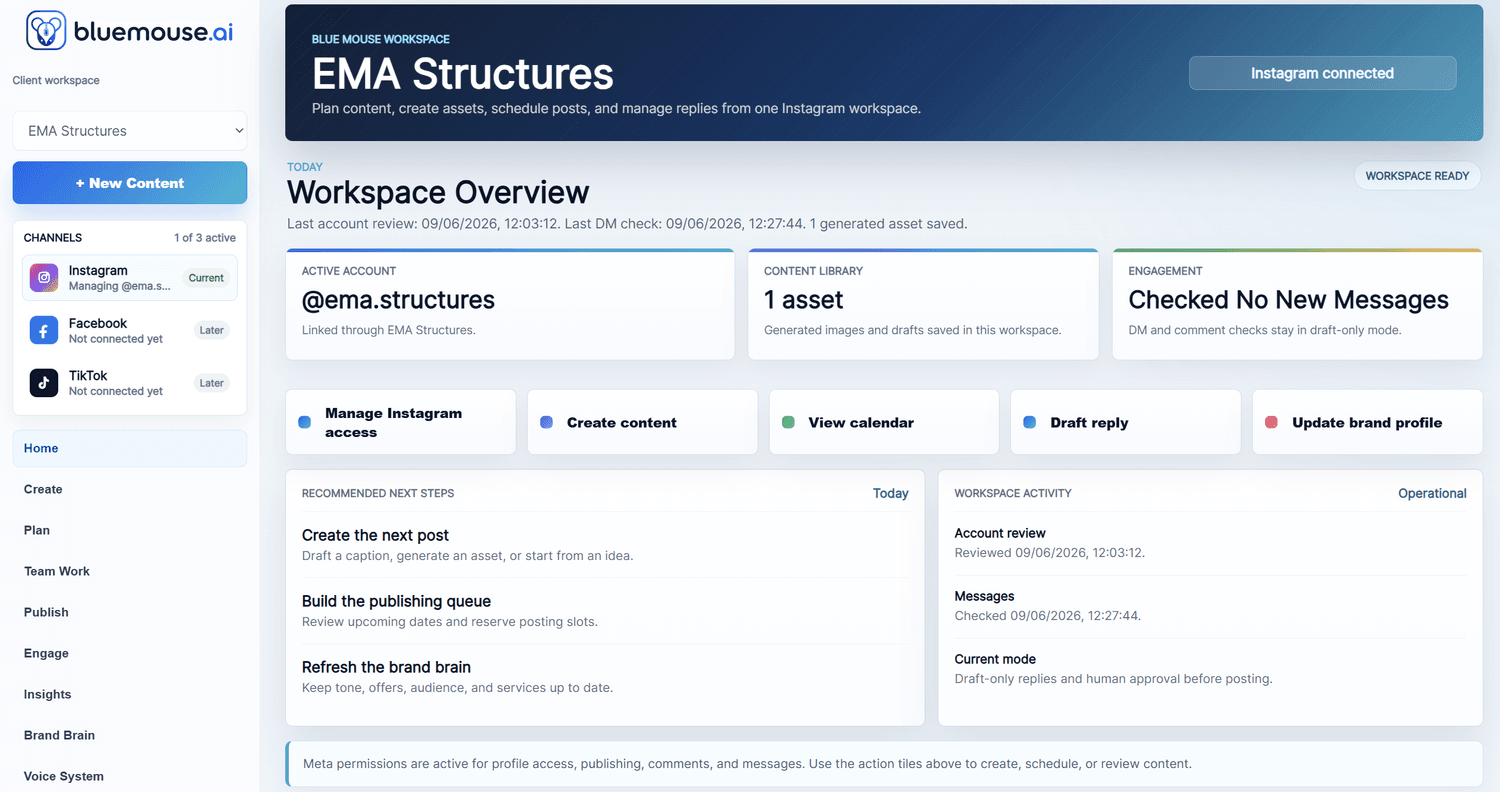Image resolution: width=1500 pixels, height=792 pixels.
Task: Click the Instagram channel icon
Action: pos(44,278)
